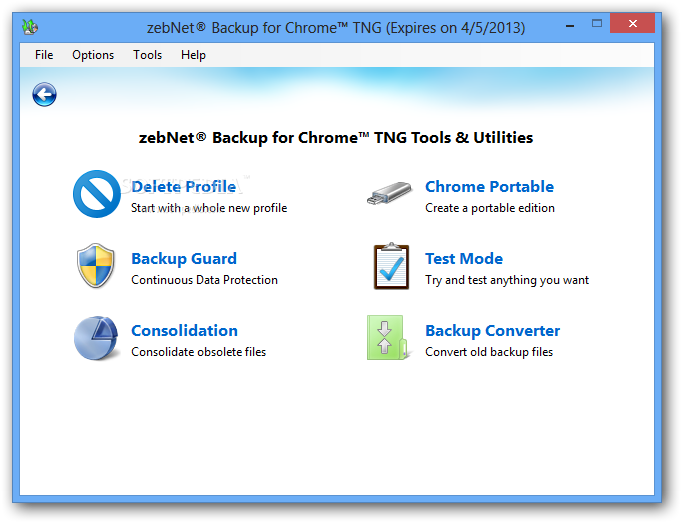Click 'Consolidate obsolete files' description
The height and width of the screenshot is (523, 682).
tap(199, 352)
